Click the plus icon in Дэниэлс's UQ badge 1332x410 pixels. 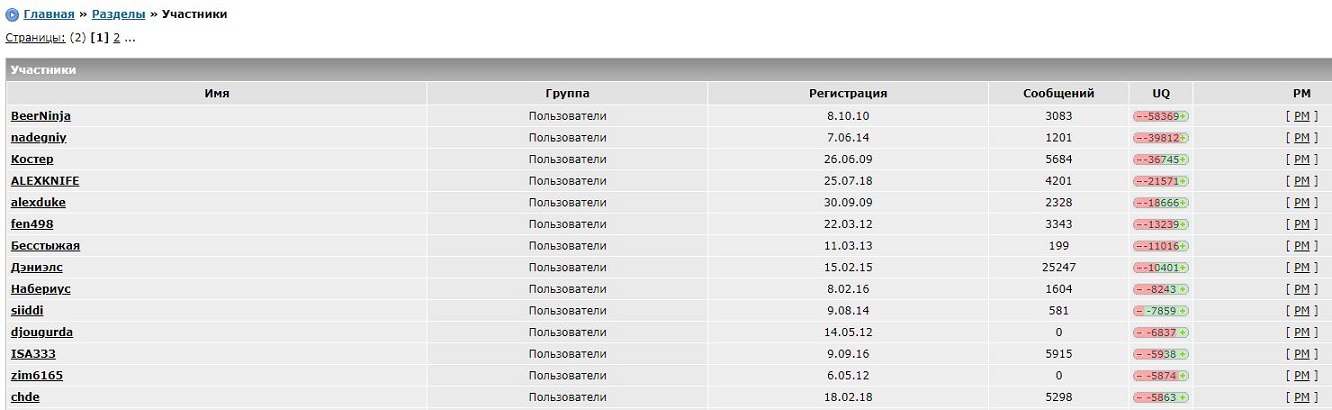tap(1183, 268)
